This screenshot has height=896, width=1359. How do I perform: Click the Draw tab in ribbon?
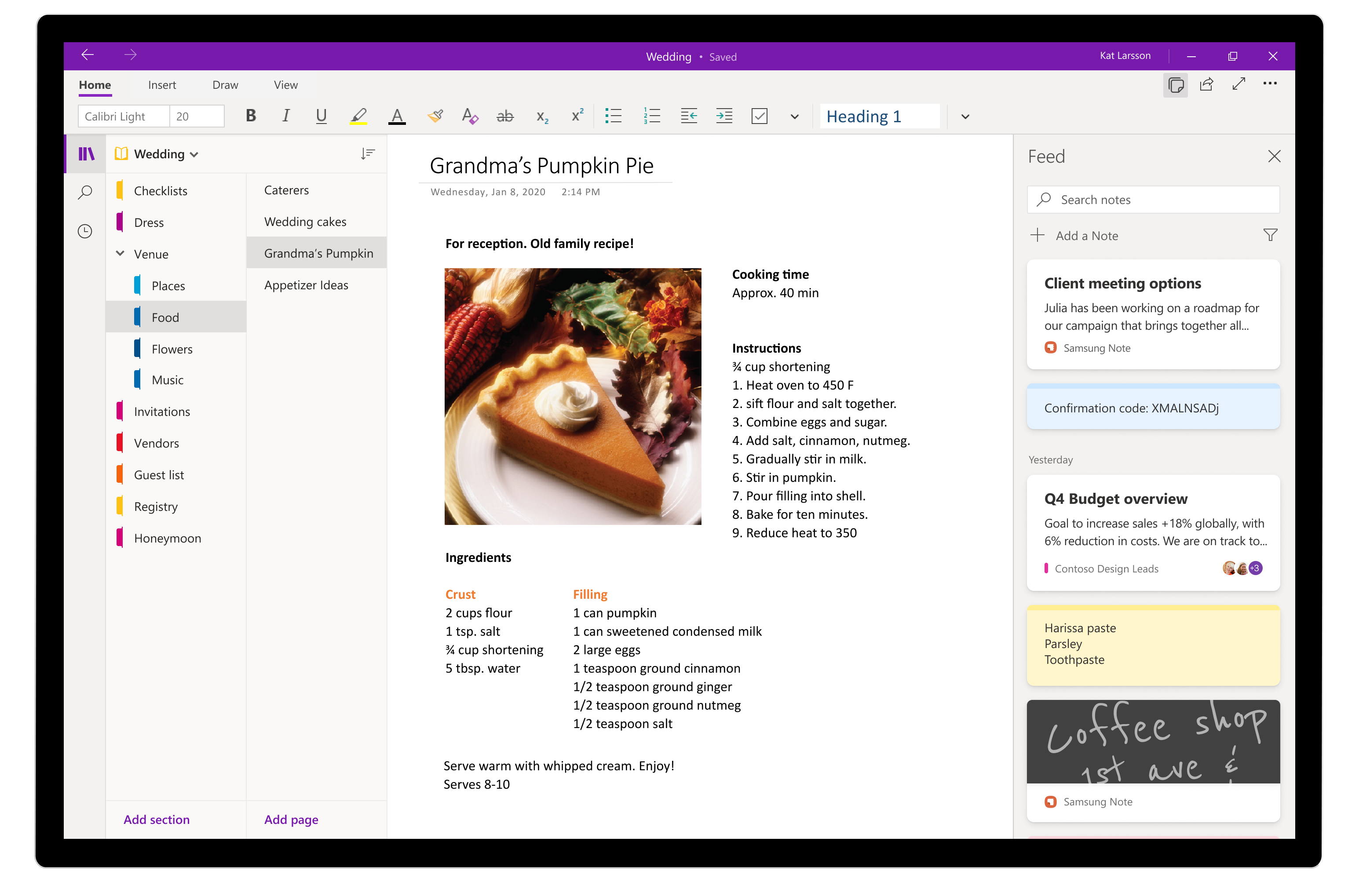pyautogui.click(x=224, y=84)
